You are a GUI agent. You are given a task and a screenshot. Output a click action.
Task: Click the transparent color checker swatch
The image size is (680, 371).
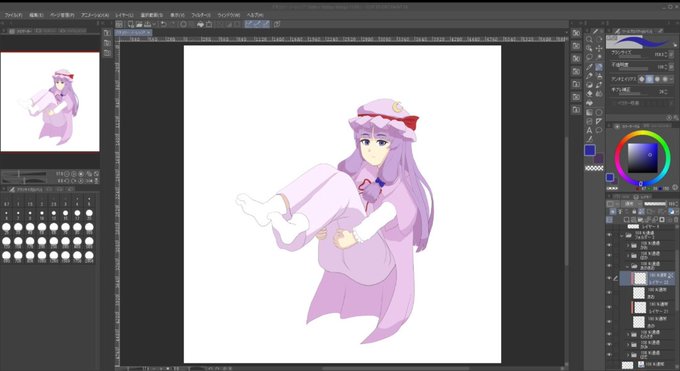pos(594,168)
